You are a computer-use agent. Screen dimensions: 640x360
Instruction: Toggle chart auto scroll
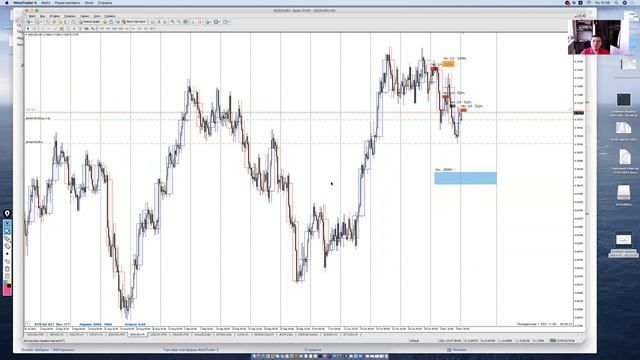point(193,22)
